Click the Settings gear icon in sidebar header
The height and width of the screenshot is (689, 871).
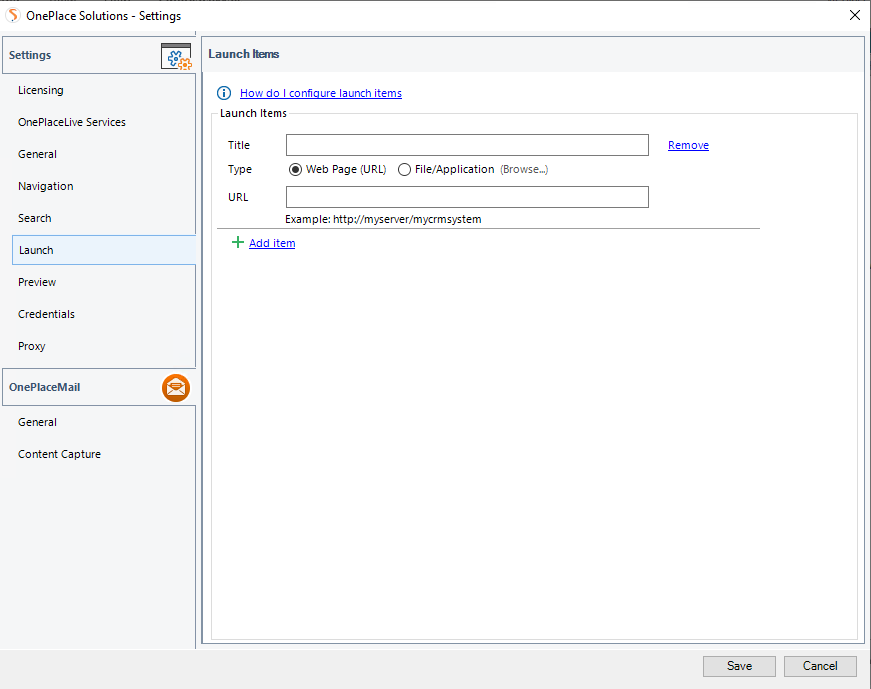point(176,56)
